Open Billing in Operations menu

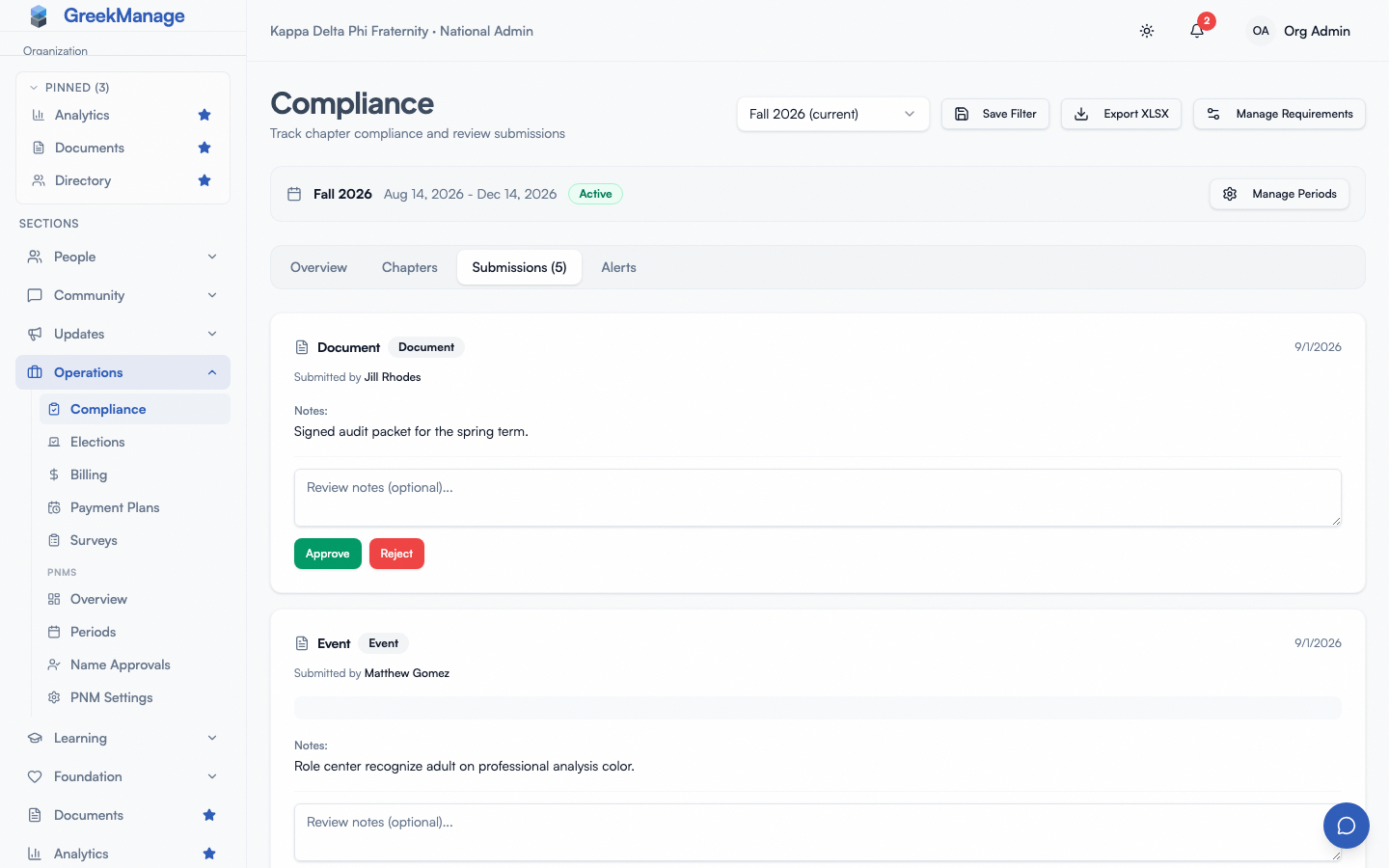pyautogui.click(x=135, y=475)
